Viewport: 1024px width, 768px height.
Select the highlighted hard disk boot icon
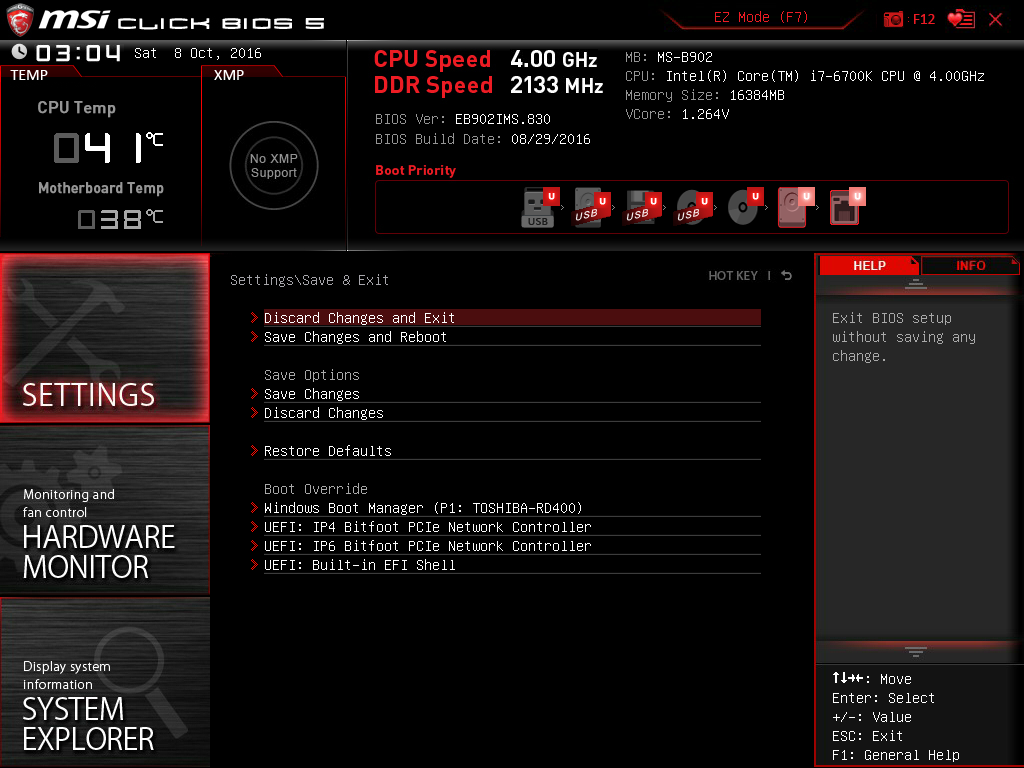pyautogui.click(x=796, y=207)
